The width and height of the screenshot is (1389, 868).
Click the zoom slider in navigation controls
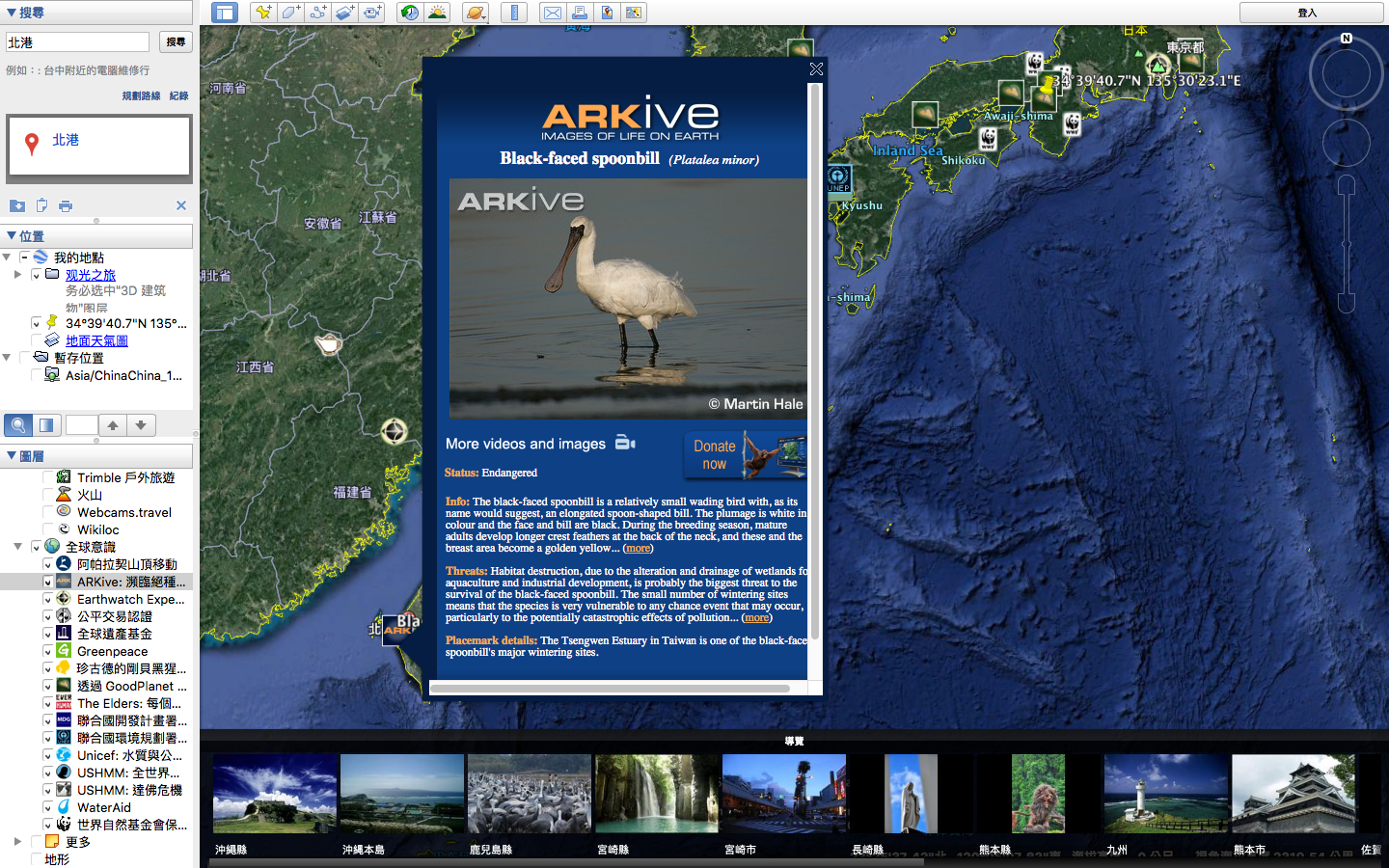[1347, 243]
